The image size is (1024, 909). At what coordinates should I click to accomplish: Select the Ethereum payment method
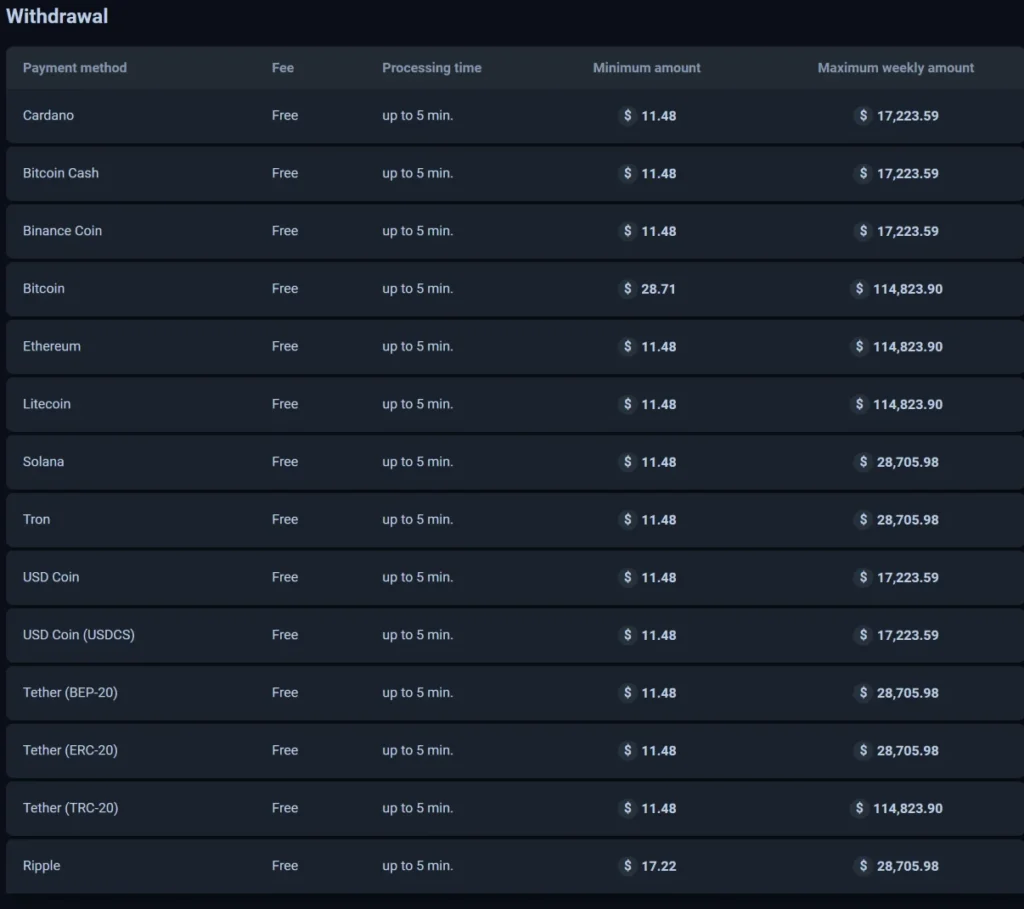pos(52,346)
